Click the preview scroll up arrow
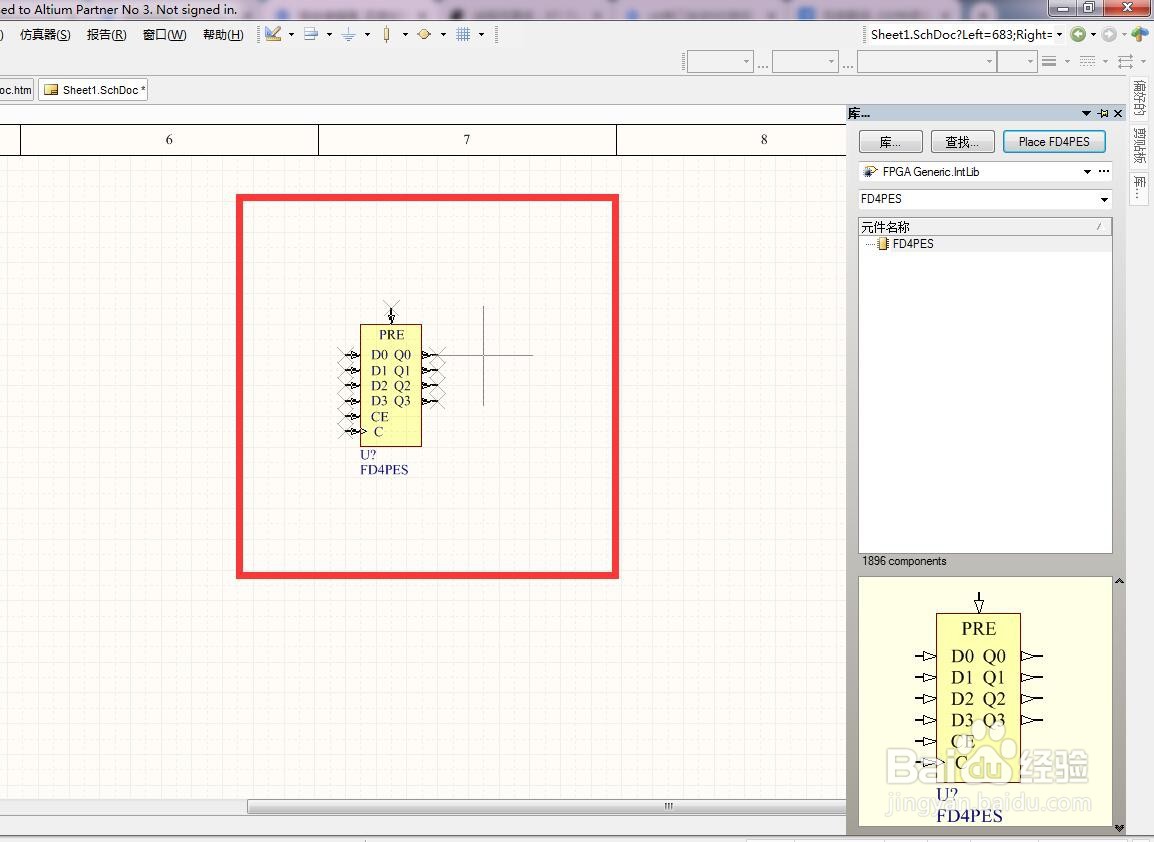Viewport: 1154px width, 842px height. pyautogui.click(x=1119, y=581)
